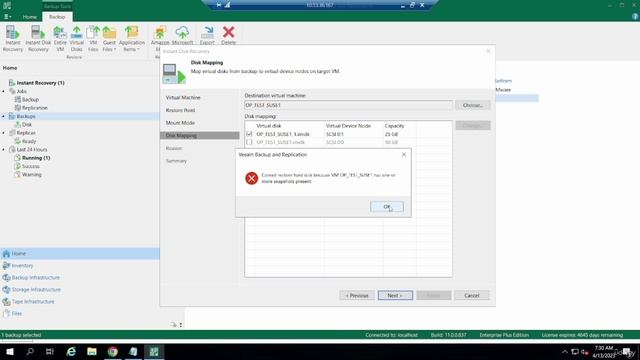The image size is (640, 360).
Task: Click the Cancel wizard button
Action: point(472,296)
